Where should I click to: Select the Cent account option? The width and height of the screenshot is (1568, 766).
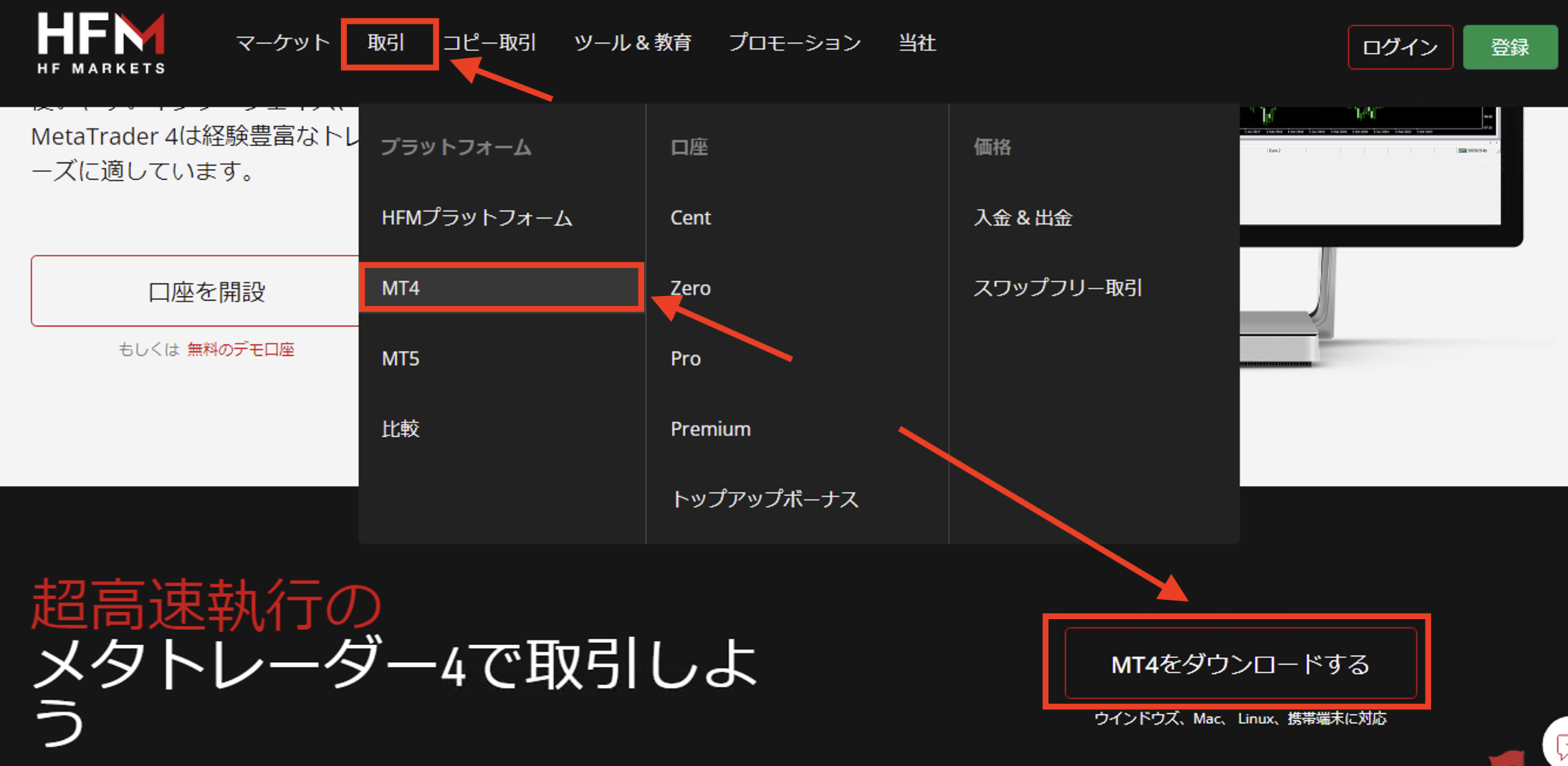point(690,217)
